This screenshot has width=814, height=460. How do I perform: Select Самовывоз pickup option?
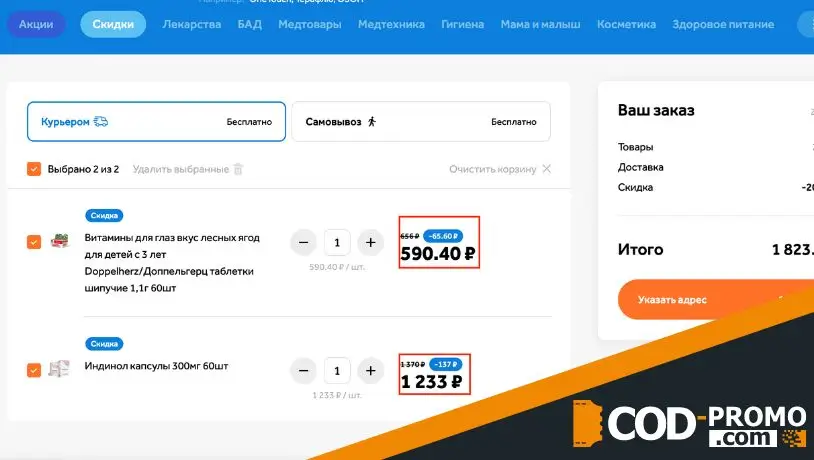point(421,121)
